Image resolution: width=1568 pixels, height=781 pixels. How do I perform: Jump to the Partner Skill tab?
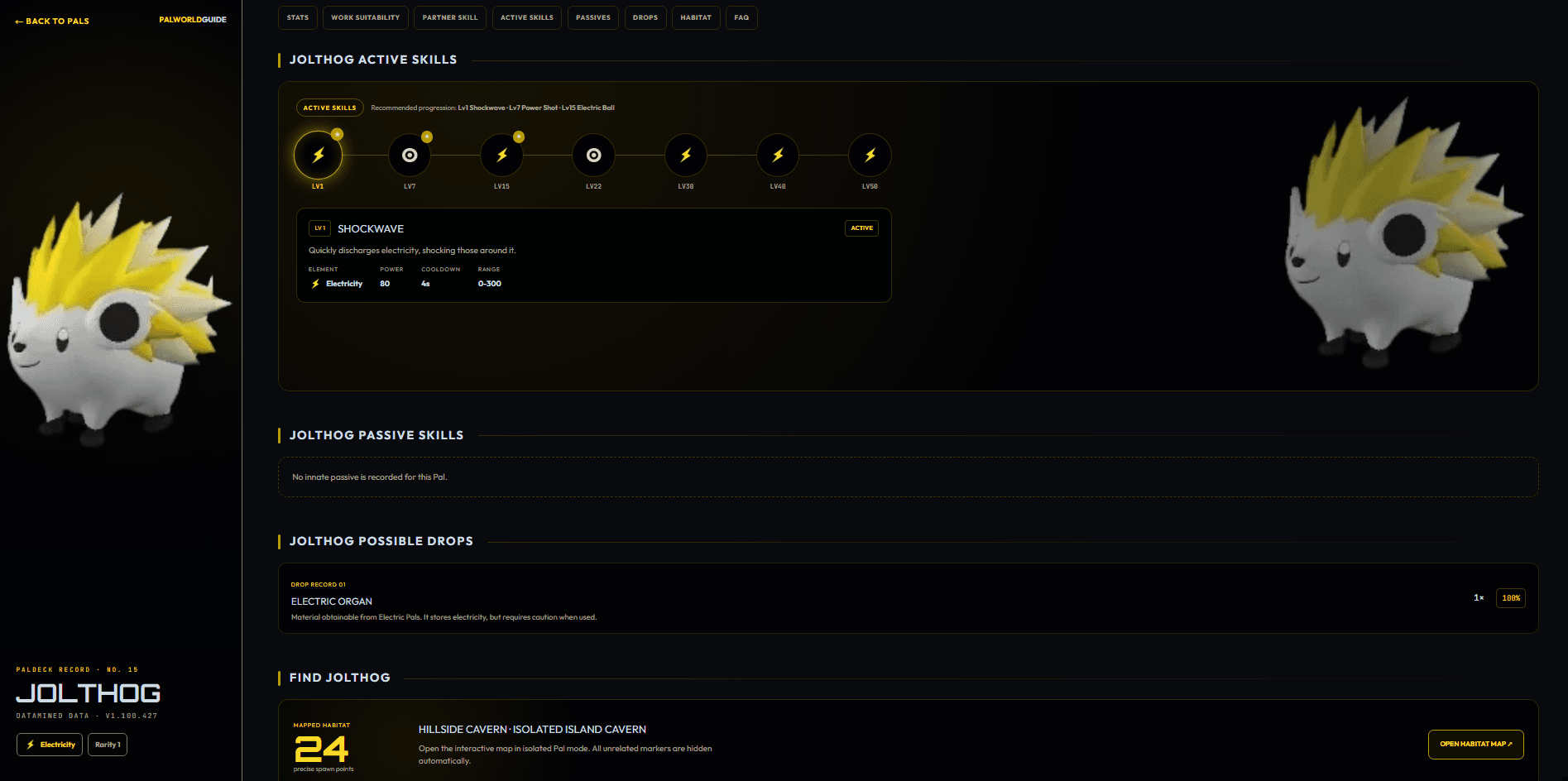[450, 17]
